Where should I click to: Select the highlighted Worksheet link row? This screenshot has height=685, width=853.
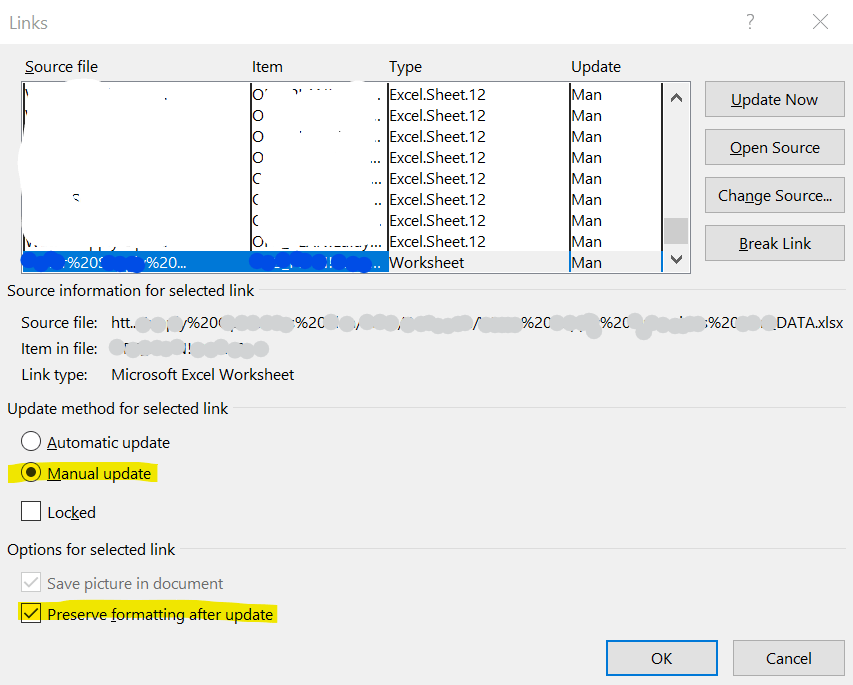point(342,262)
